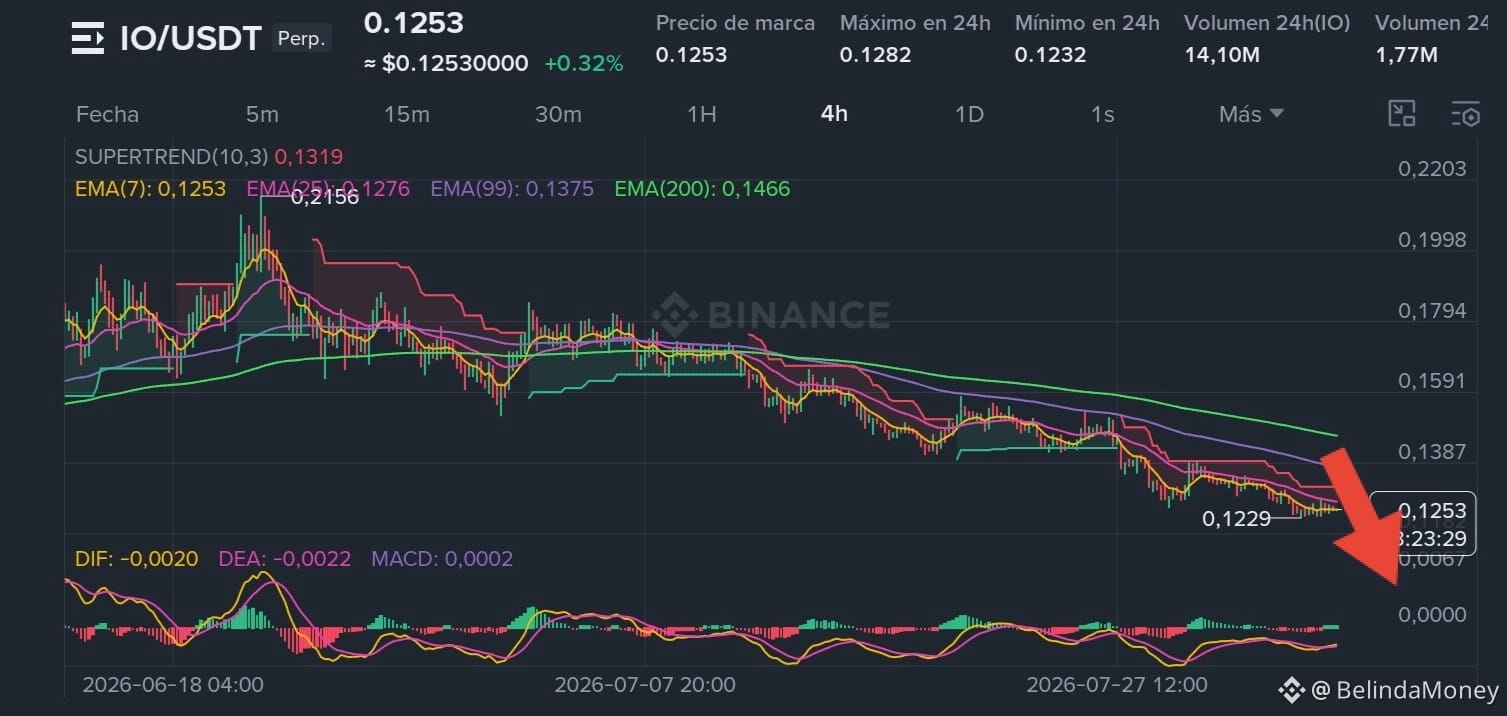This screenshot has height=716, width=1507.
Task: Click the Máximo en 24h value 0.1282
Action: tap(876, 55)
